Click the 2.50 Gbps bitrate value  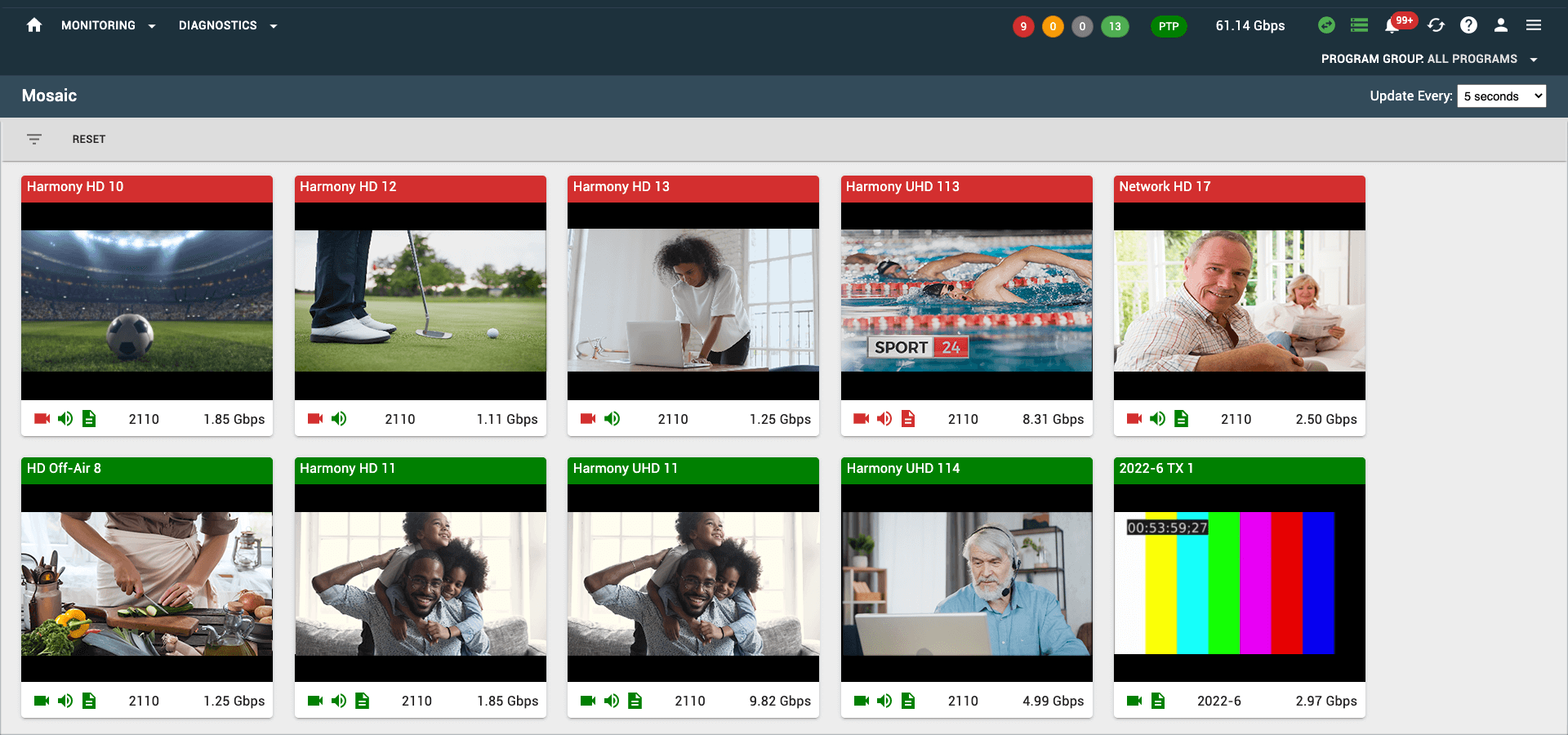1326,419
